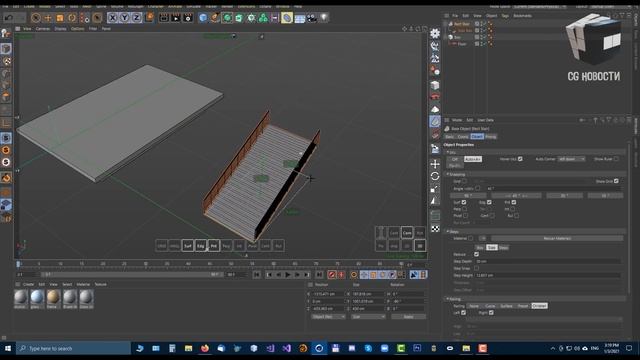Click the Undo arrow in the top toolbar
Screen dimensions: 640x360
click(9, 18)
